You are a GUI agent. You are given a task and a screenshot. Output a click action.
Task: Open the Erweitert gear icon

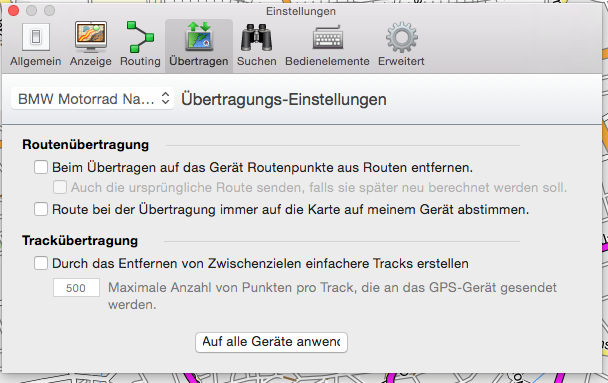pos(402,37)
